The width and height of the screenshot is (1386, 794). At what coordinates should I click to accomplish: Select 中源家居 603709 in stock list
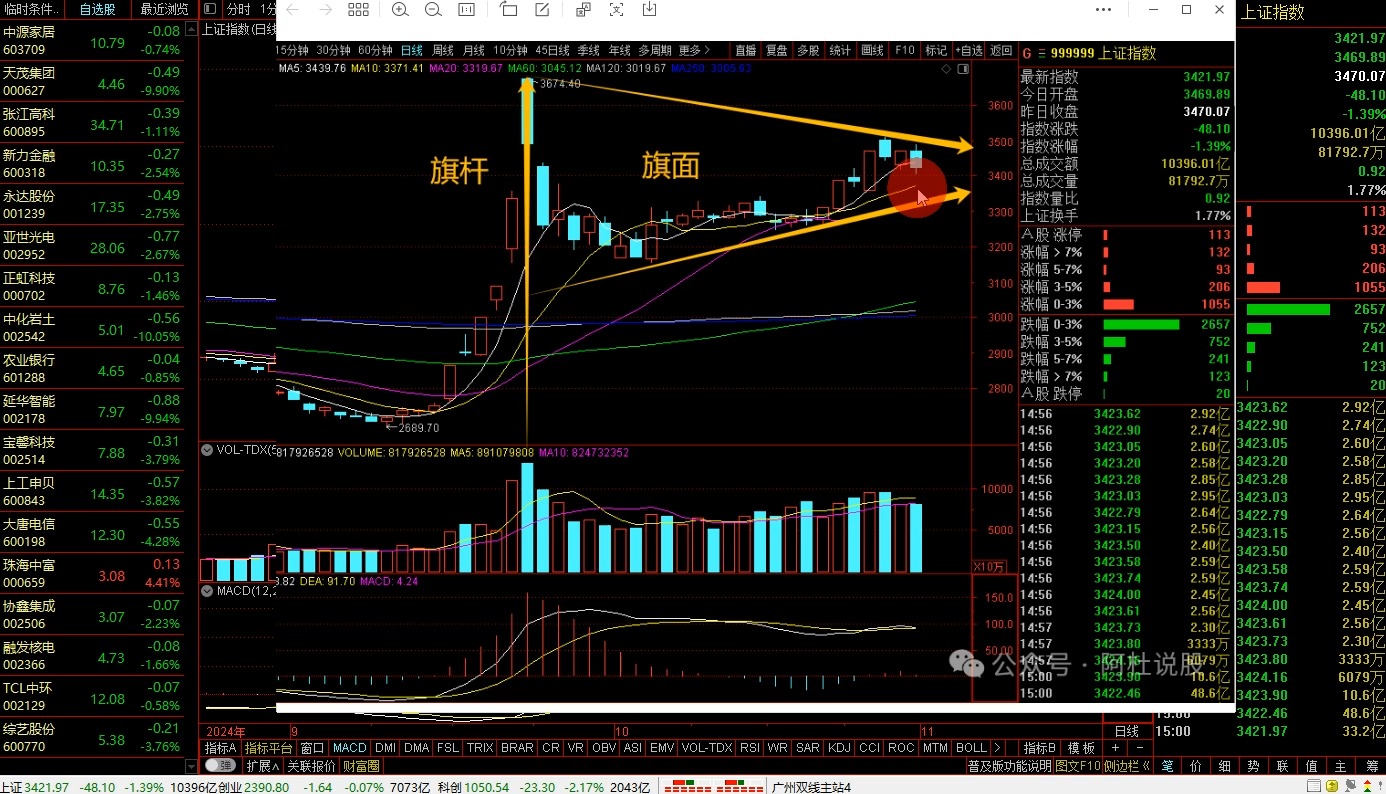(92, 40)
